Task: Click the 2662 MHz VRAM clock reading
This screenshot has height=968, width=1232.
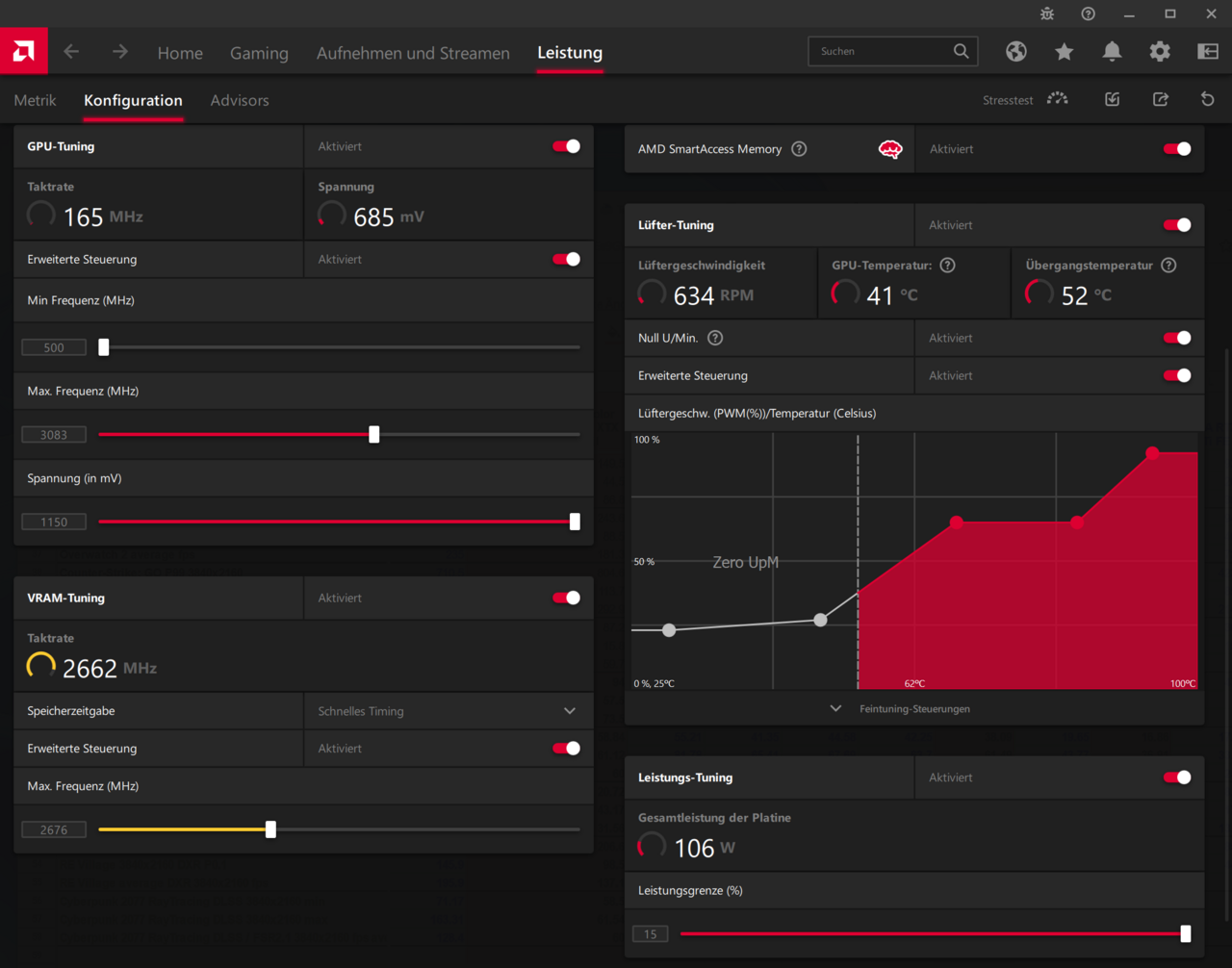Action: 110,668
